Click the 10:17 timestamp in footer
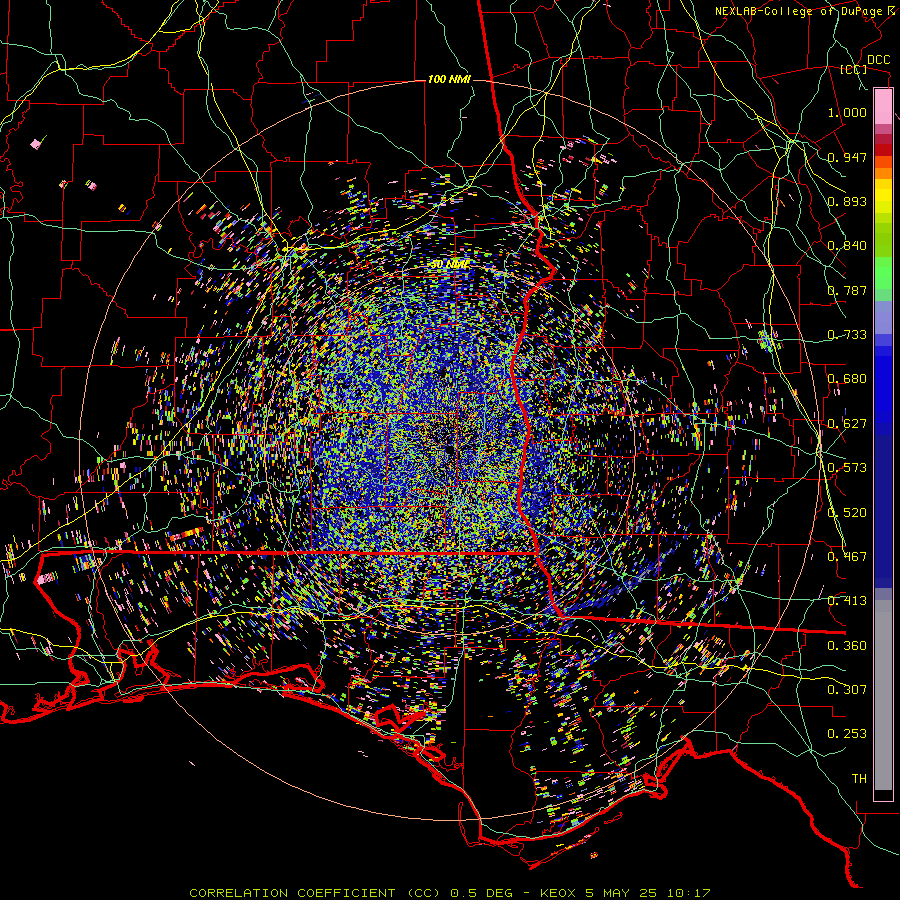 [x=689, y=893]
